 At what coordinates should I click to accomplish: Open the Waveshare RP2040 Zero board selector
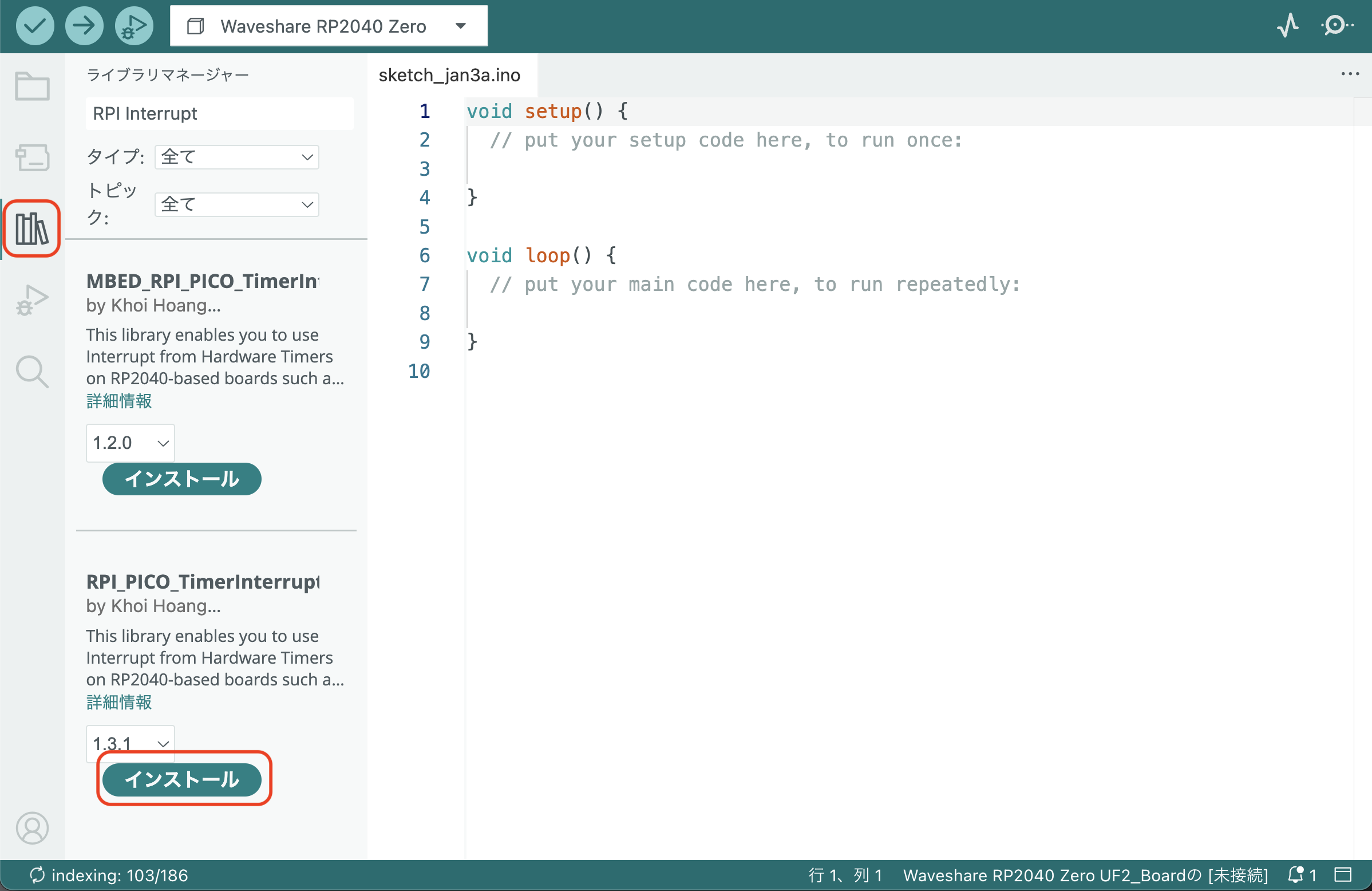point(329,26)
